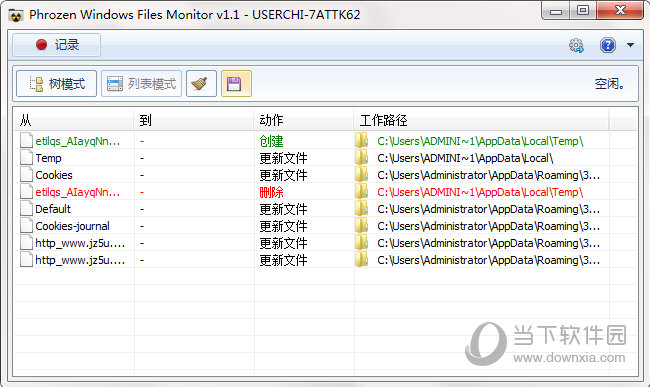Minimize the Phrozen Files Monitor window
Viewport: 650px width, 387px height.
pyautogui.click(x=556, y=11)
